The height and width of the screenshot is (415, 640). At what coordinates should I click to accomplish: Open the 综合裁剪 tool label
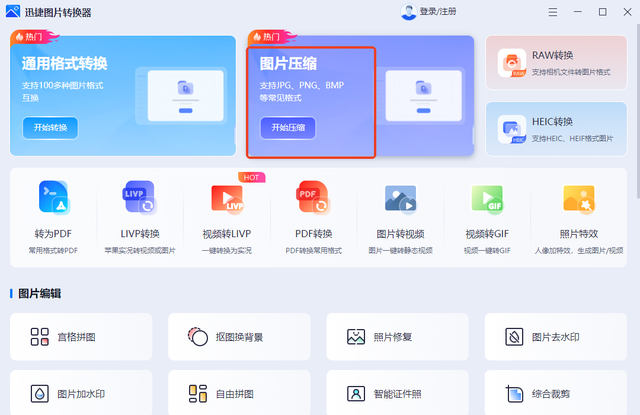pos(551,394)
